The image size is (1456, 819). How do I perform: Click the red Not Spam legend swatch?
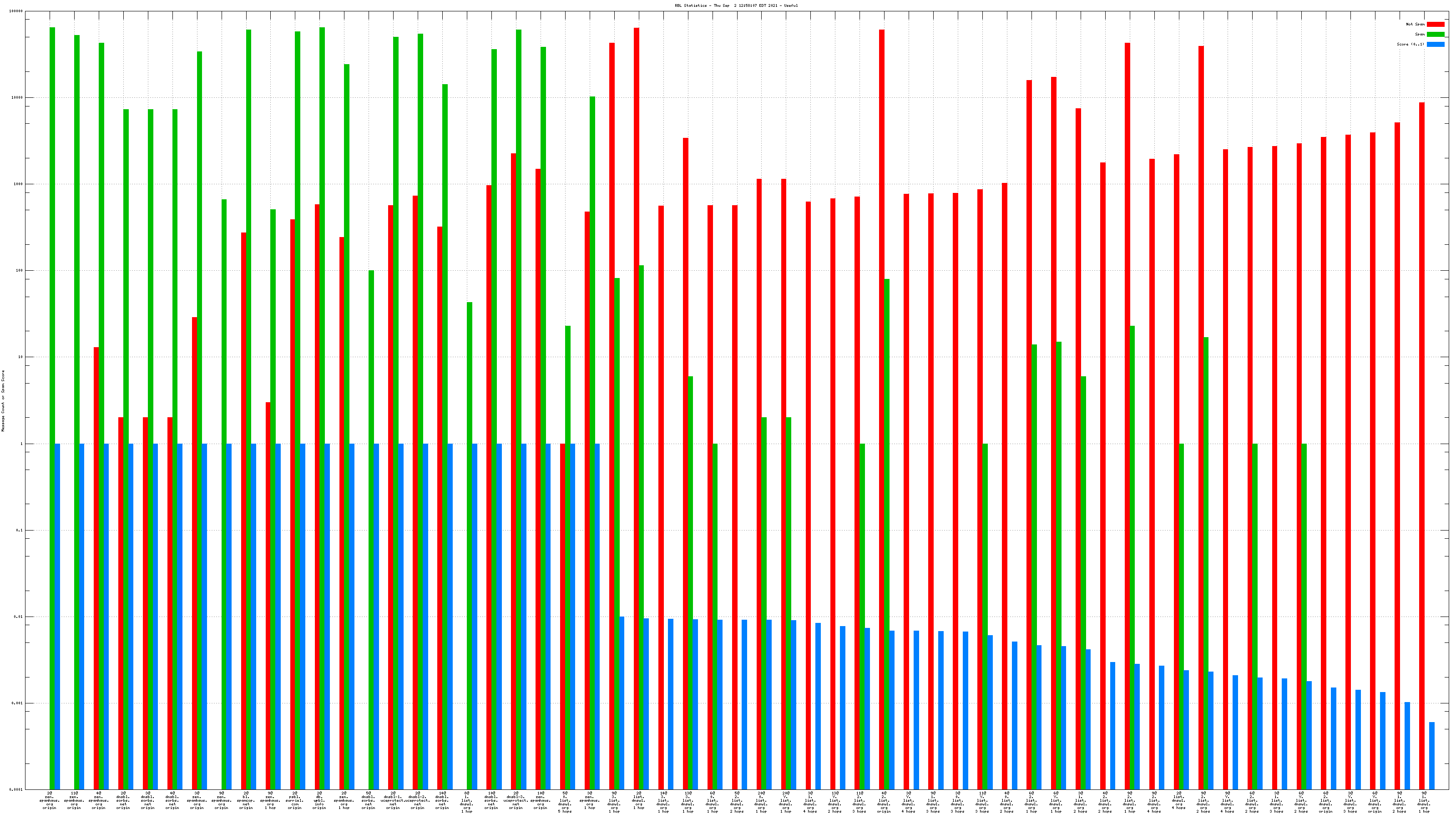[1435, 24]
